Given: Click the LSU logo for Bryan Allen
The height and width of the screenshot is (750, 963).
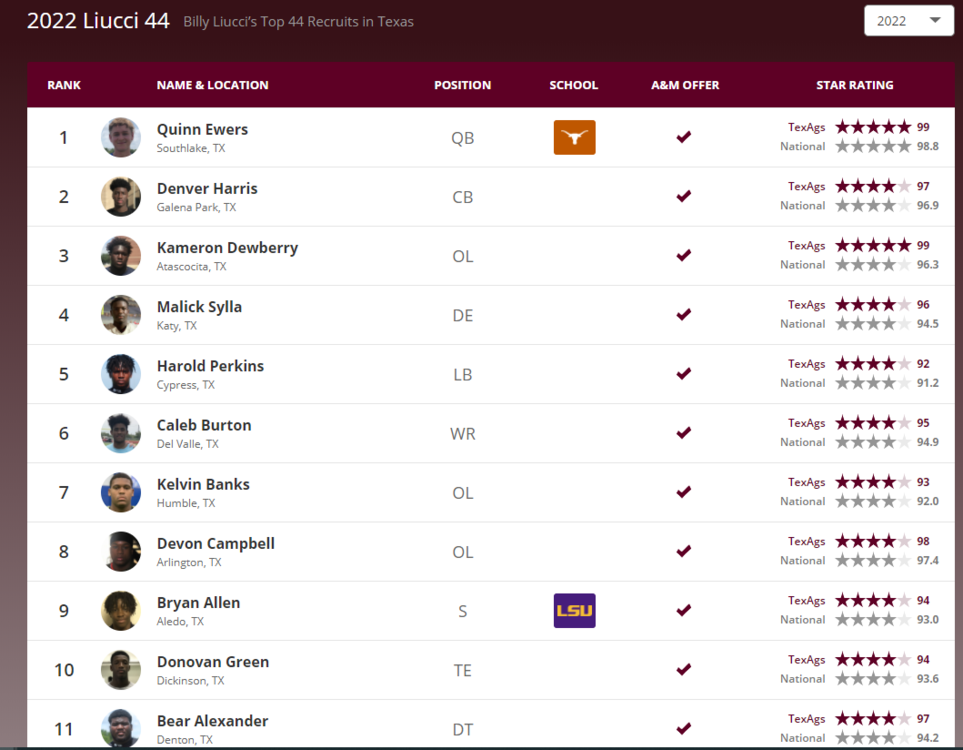Looking at the screenshot, I should pos(574,610).
